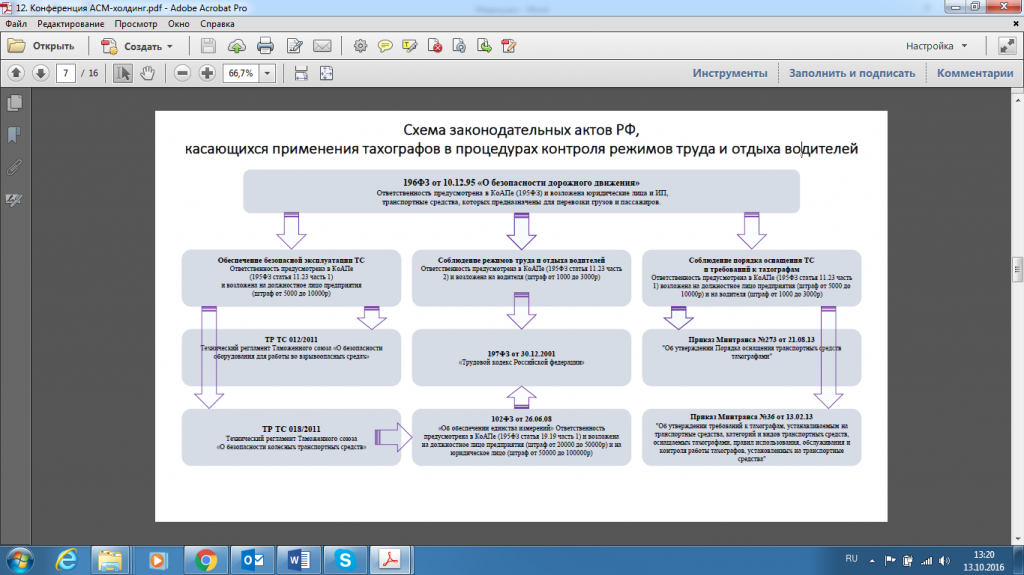Add a sticky note comment
Screen dimensions: 1024x575
(x=385, y=46)
